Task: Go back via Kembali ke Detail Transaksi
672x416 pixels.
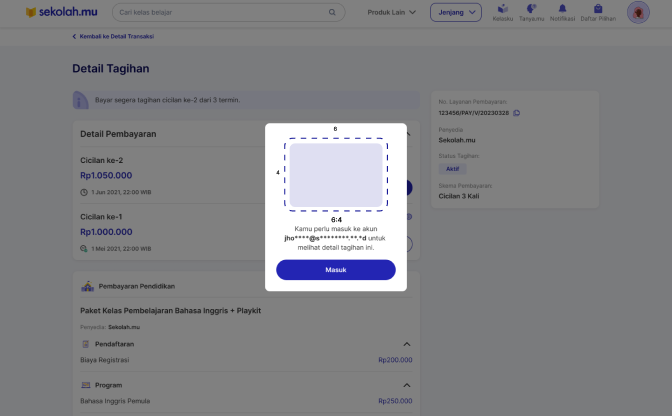Action: coord(113,36)
